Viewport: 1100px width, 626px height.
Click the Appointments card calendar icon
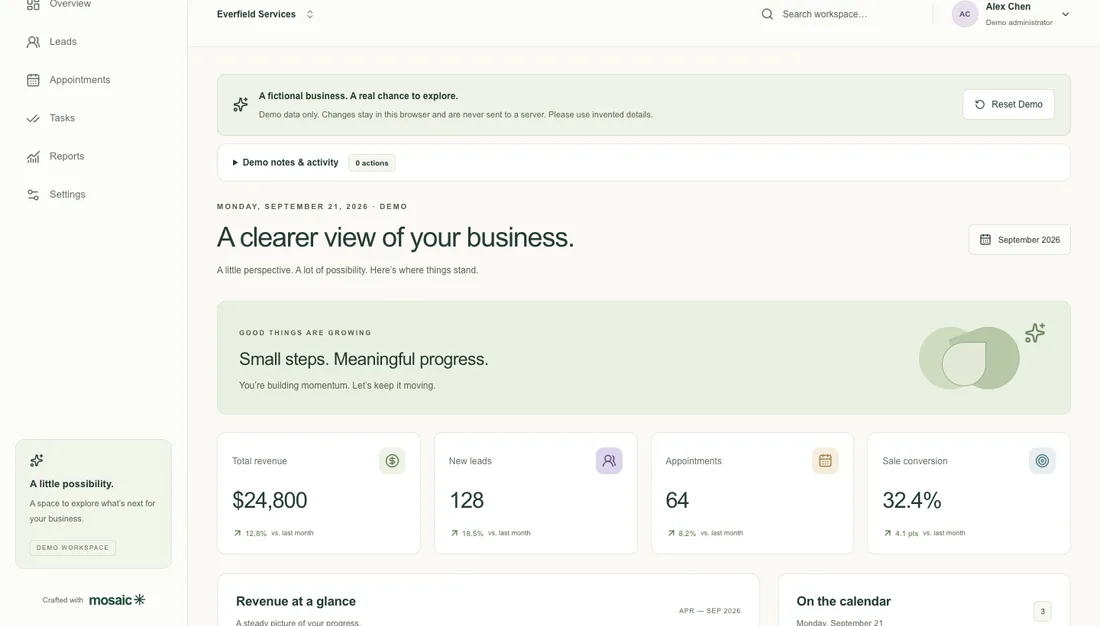pyautogui.click(x=825, y=461)
